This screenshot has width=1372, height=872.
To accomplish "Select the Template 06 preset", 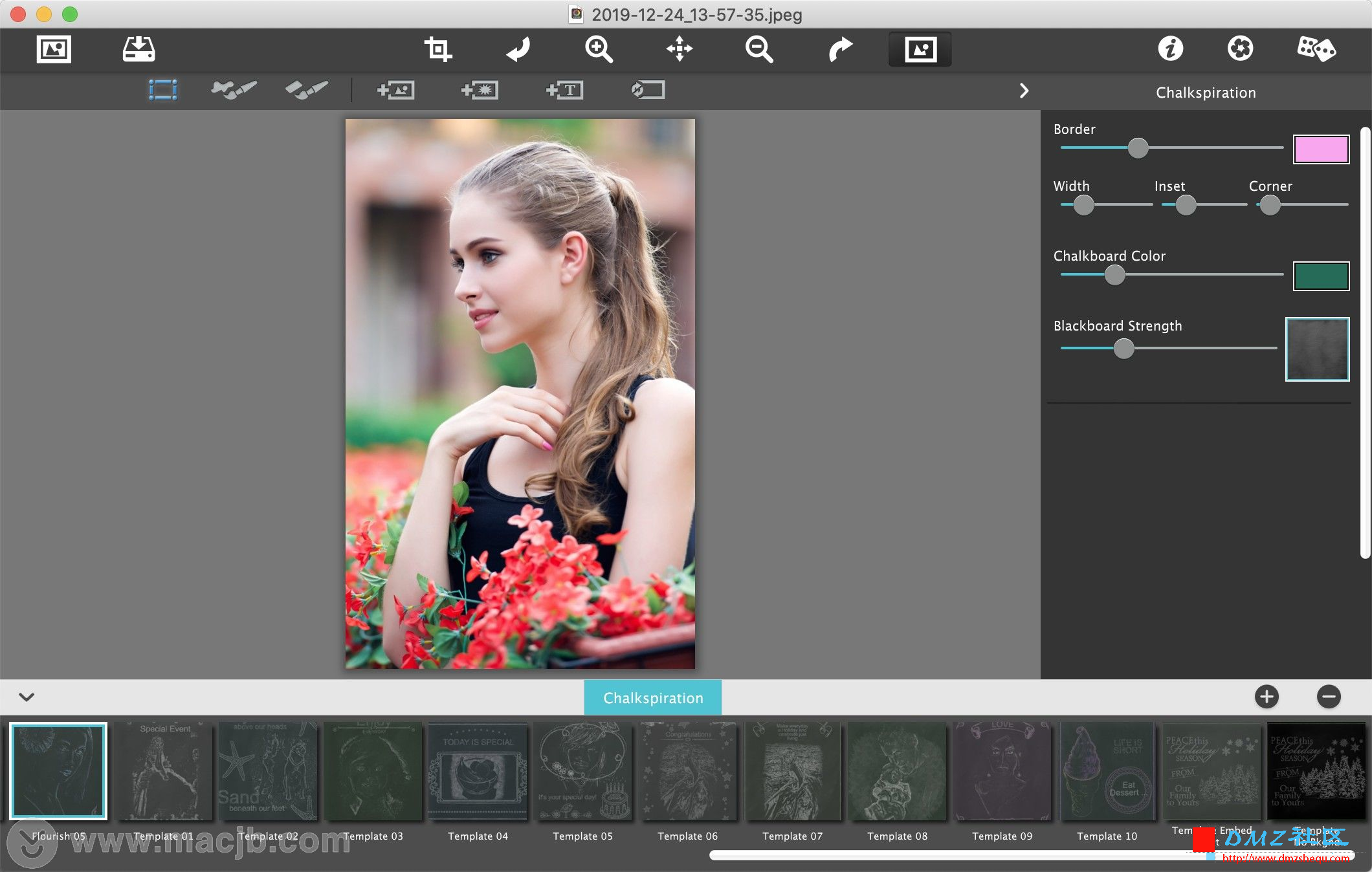I will point(687,771).
